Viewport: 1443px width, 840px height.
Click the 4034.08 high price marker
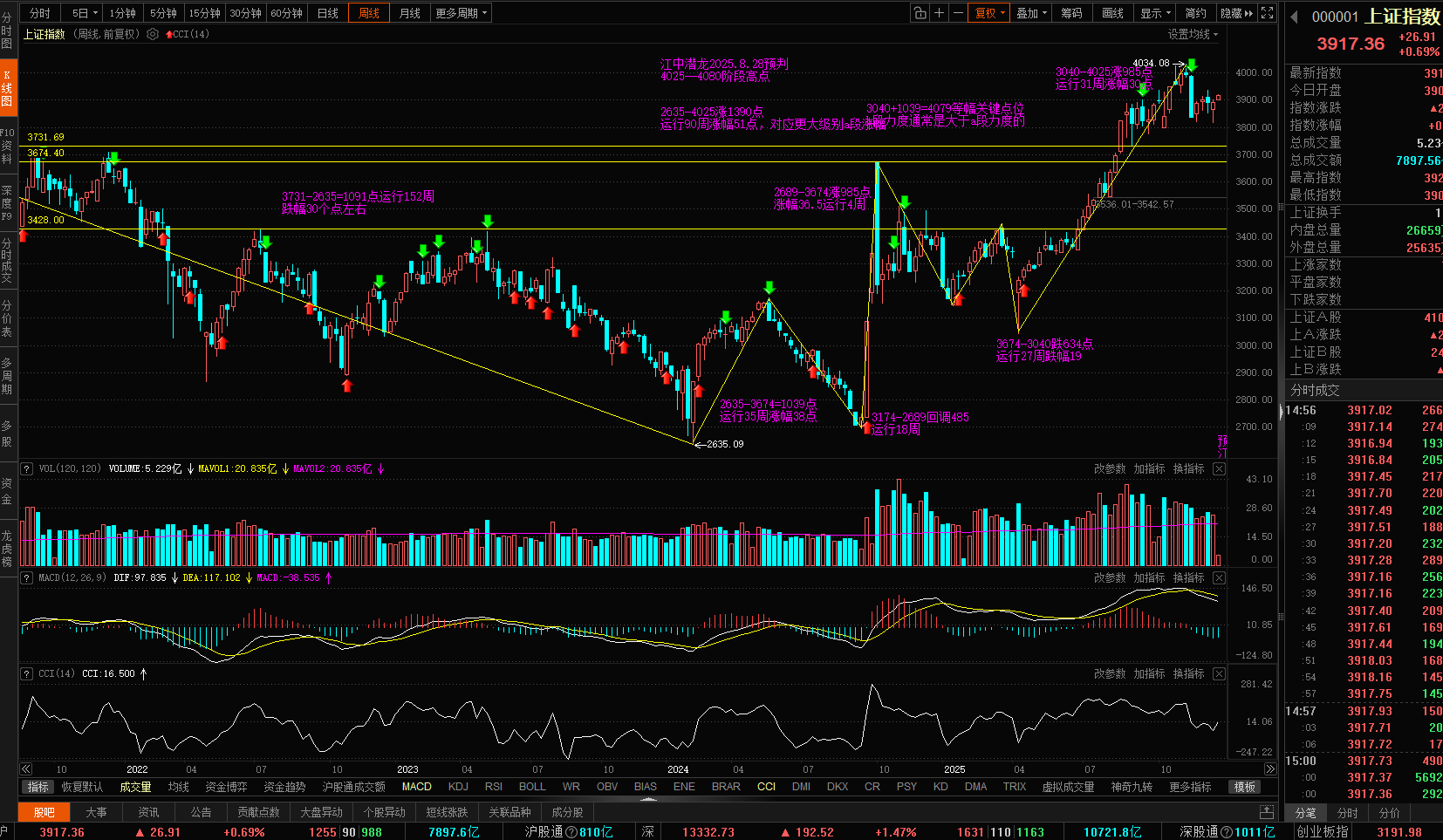[x=1151, y=63]
